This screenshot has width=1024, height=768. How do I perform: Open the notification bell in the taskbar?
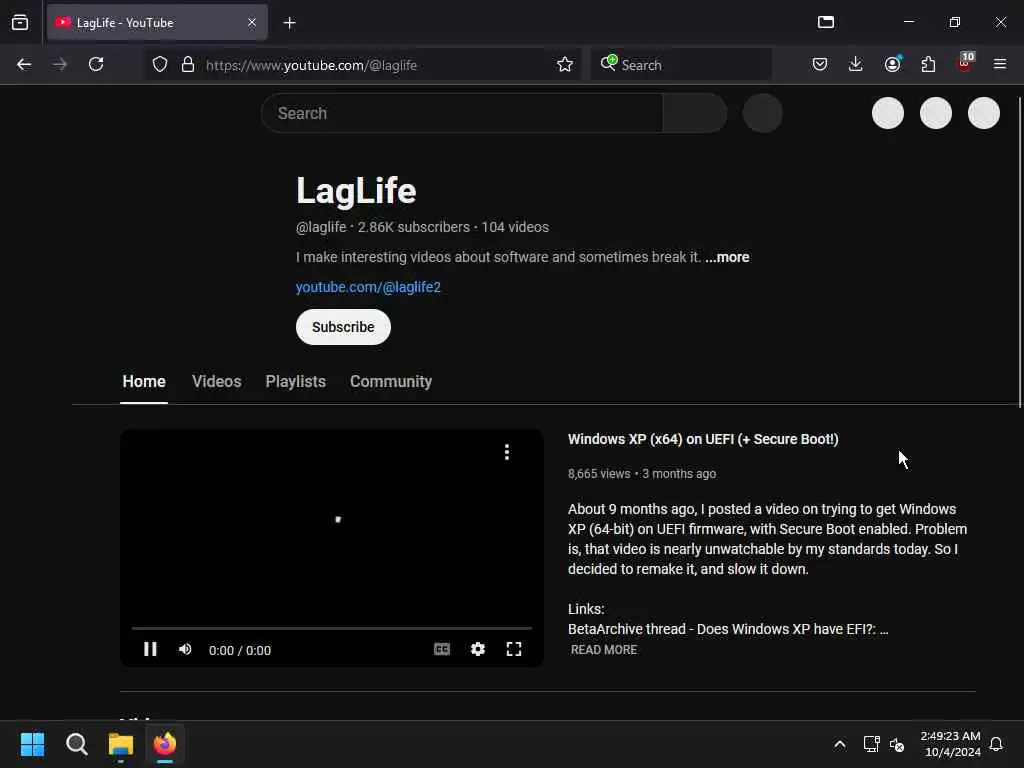coord(997,744)
